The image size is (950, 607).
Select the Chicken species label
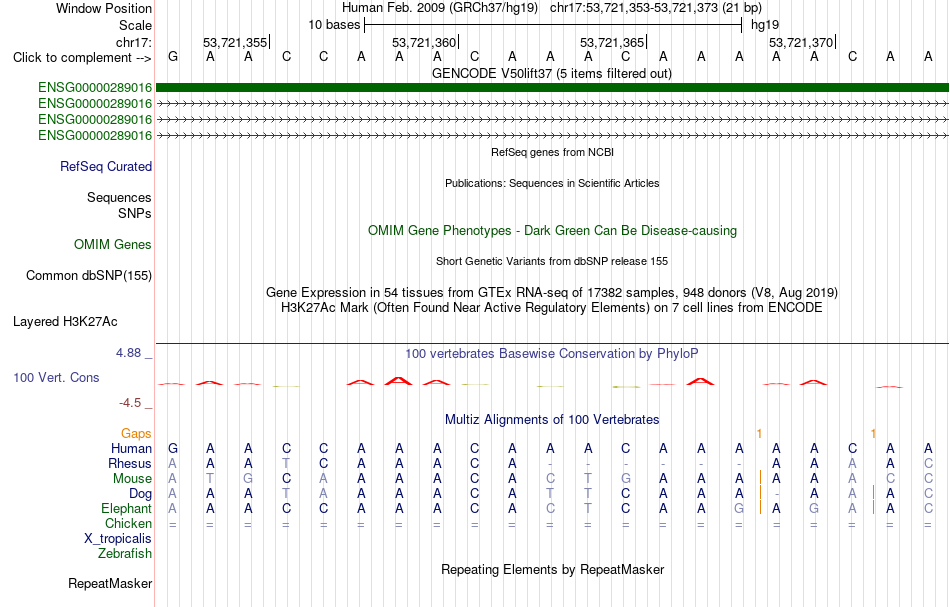tap(128, 523)
